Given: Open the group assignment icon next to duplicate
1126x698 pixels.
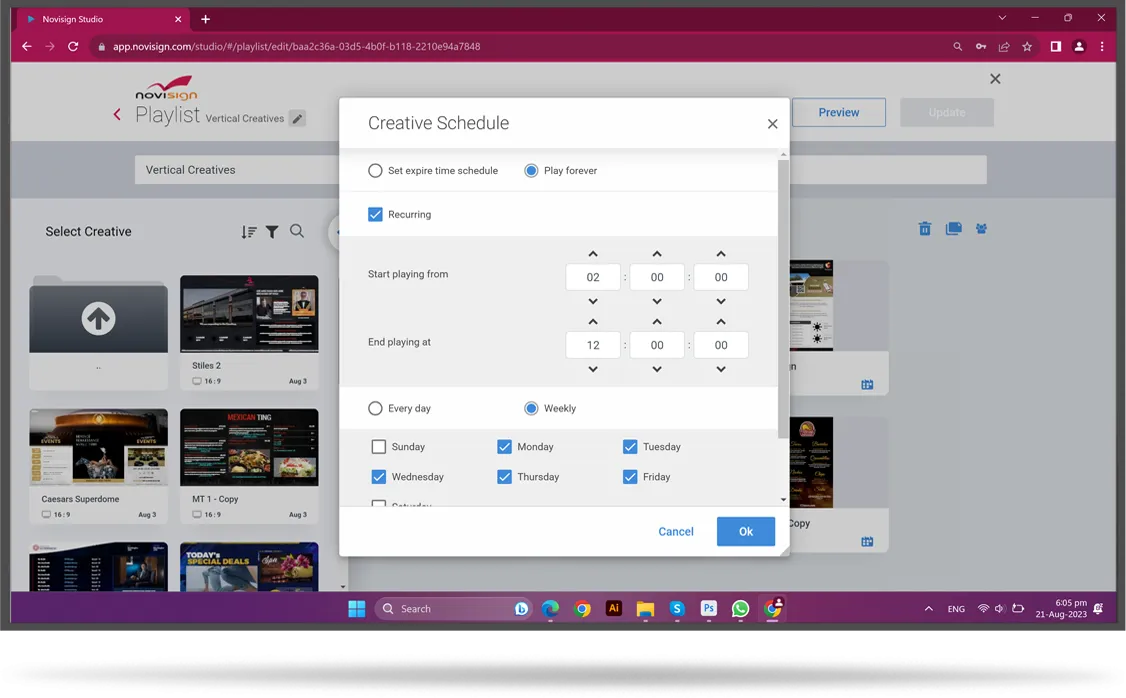Looking at the screenshot, I should [981, 228].
